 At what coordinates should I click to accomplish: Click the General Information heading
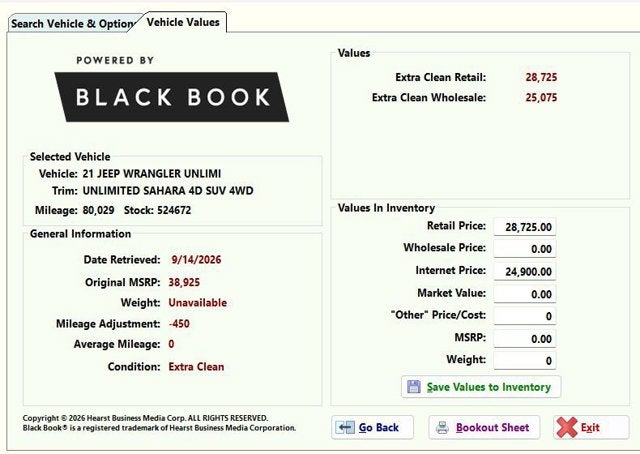(x=80, y=234)
